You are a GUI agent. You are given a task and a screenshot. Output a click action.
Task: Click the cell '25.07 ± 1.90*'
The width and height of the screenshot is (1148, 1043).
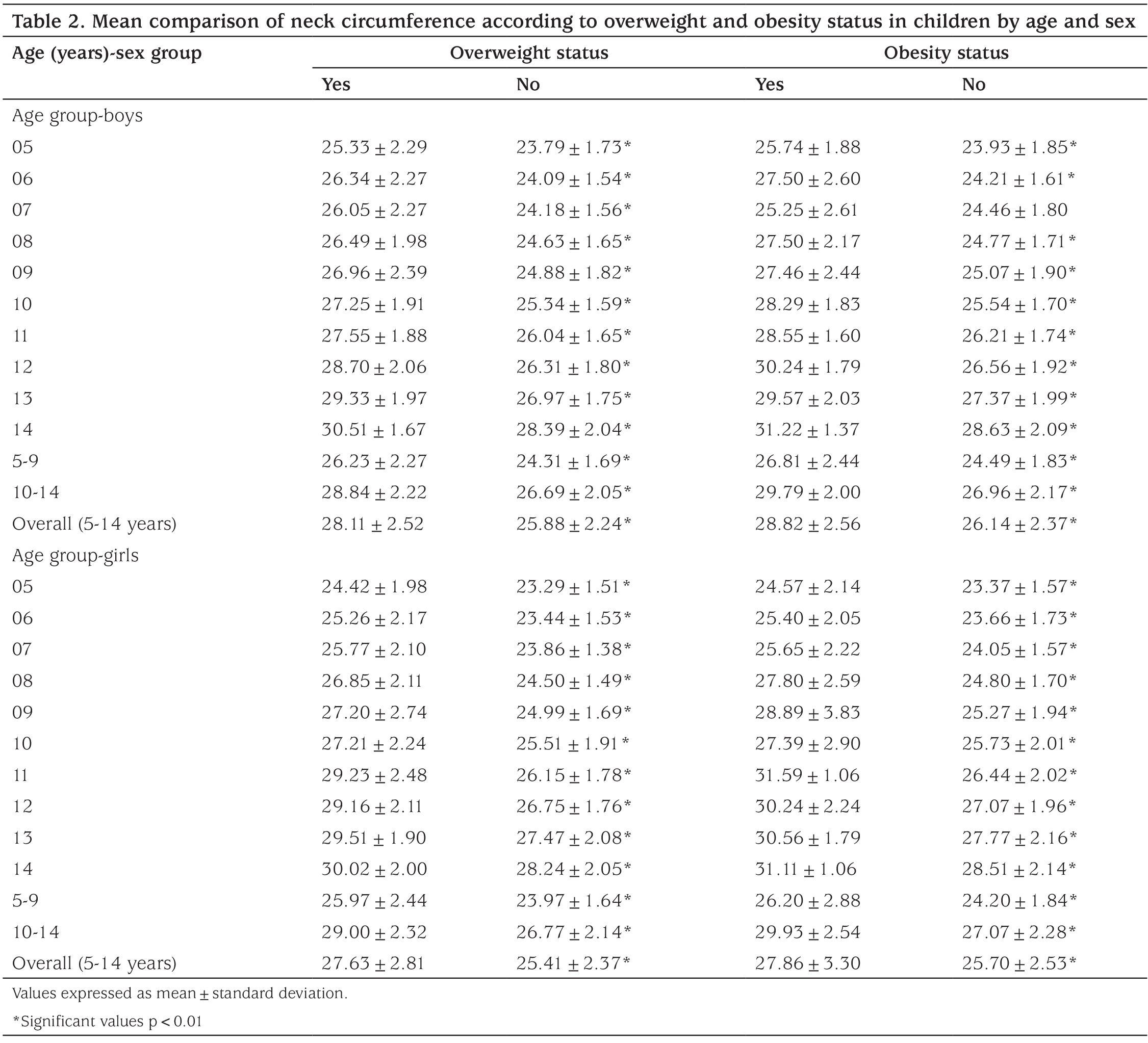(1019, 273)
